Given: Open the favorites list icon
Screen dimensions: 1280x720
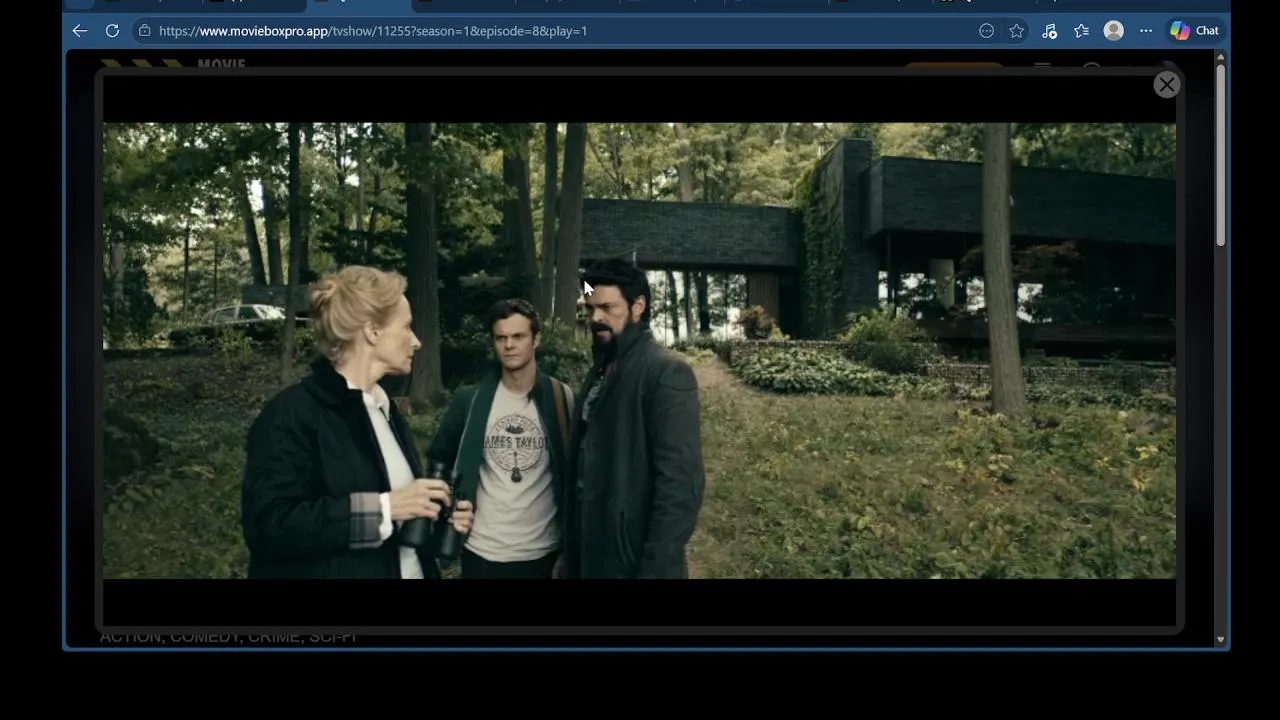Looking at the screenshot, I should click(x=1081, y=31).
